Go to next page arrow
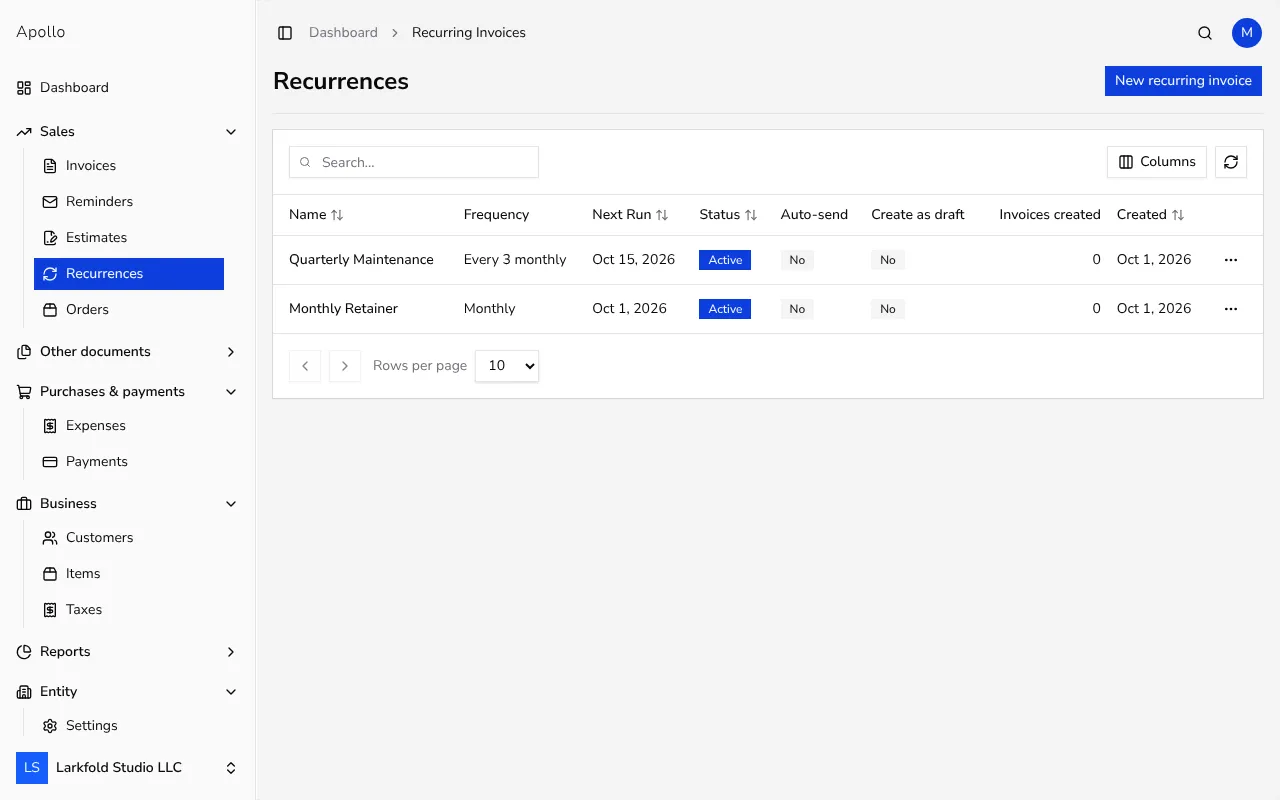 345,366
